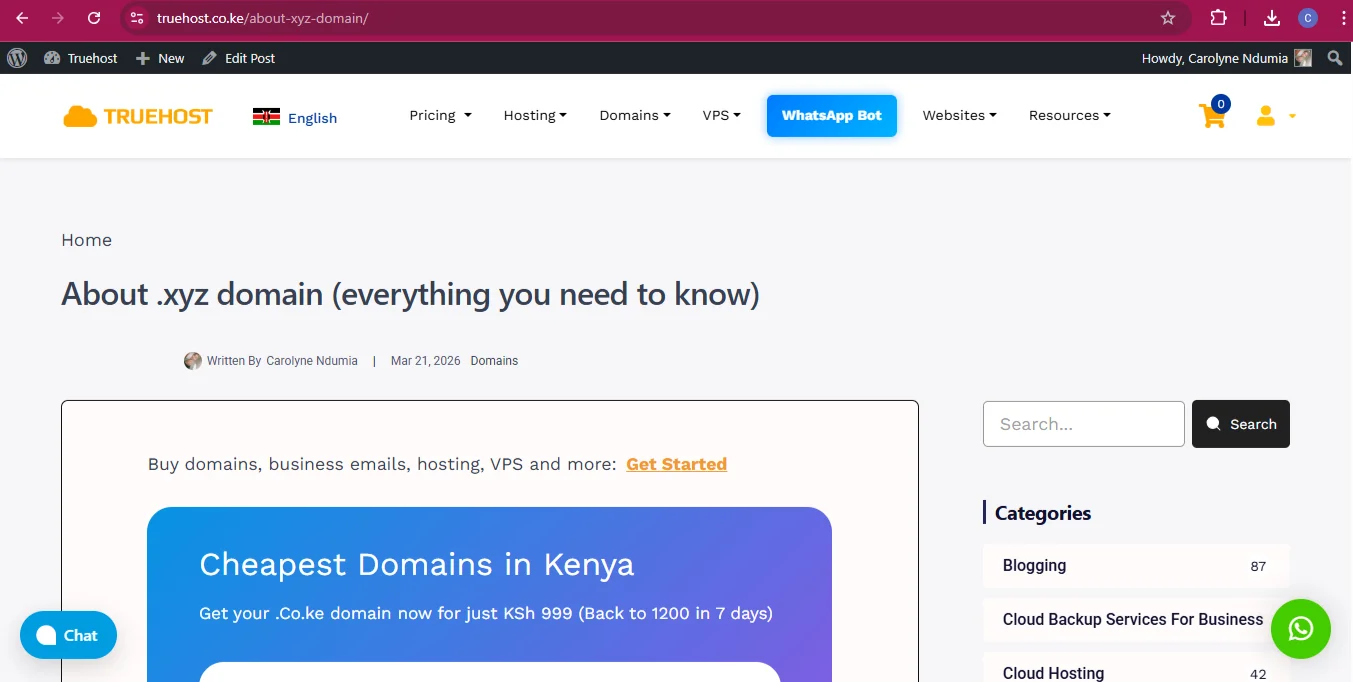Open Howdy, Carolyne Ndumia account menu
Image resolution: width=1353 pixels, height=682 pixels.
coord(1226,58)
